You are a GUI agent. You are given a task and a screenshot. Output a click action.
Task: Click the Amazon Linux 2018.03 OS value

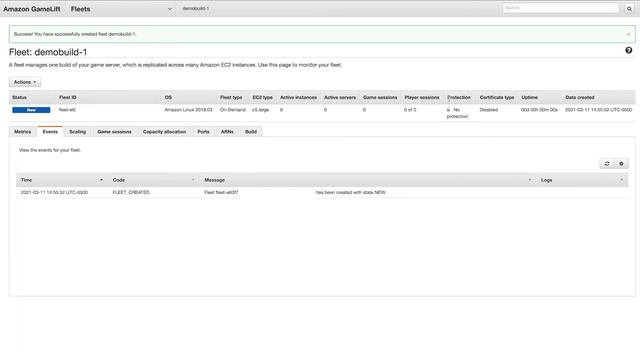point(189,110)
